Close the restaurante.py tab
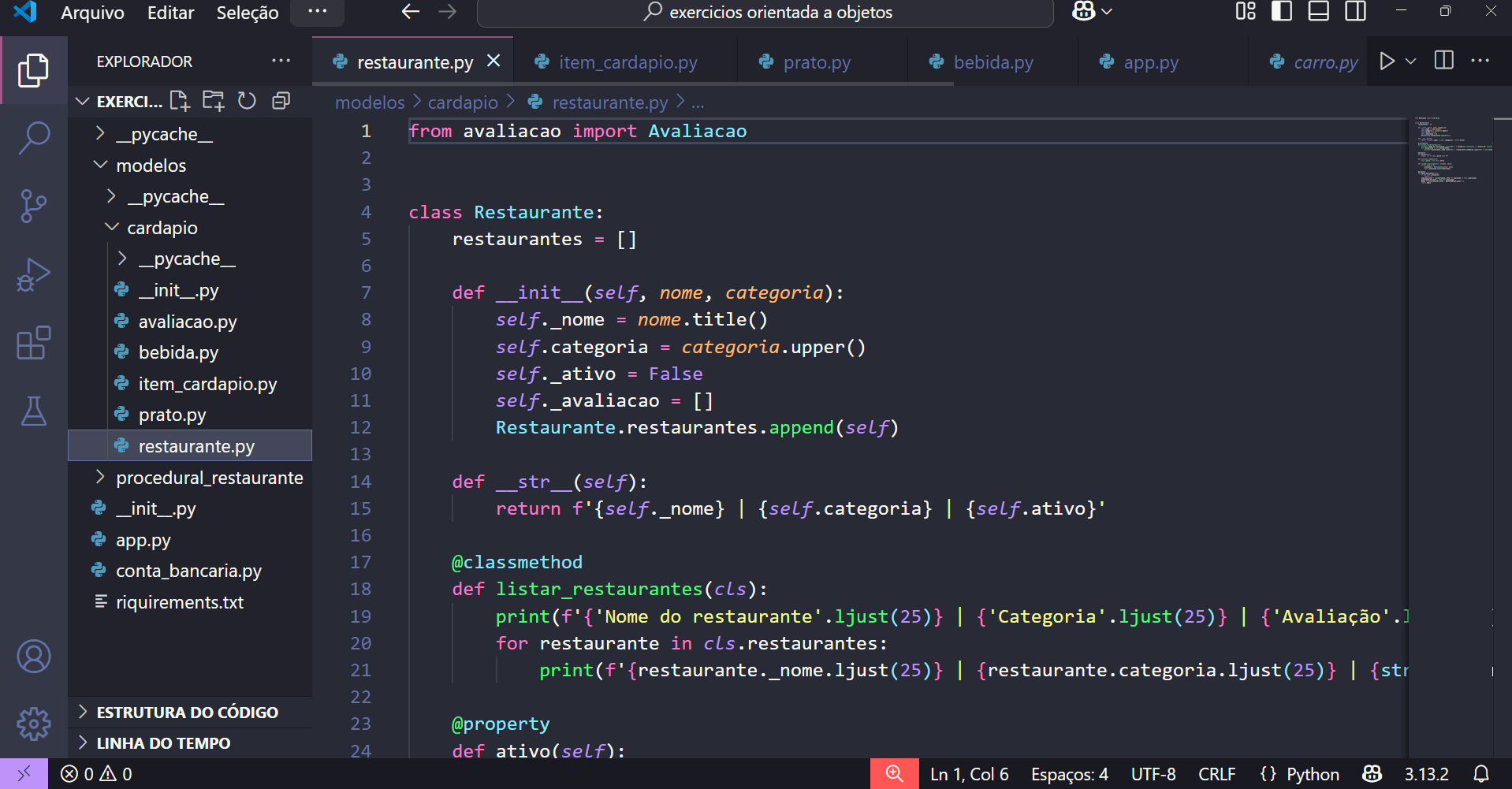1512x789 pixels. coord(493,61)
